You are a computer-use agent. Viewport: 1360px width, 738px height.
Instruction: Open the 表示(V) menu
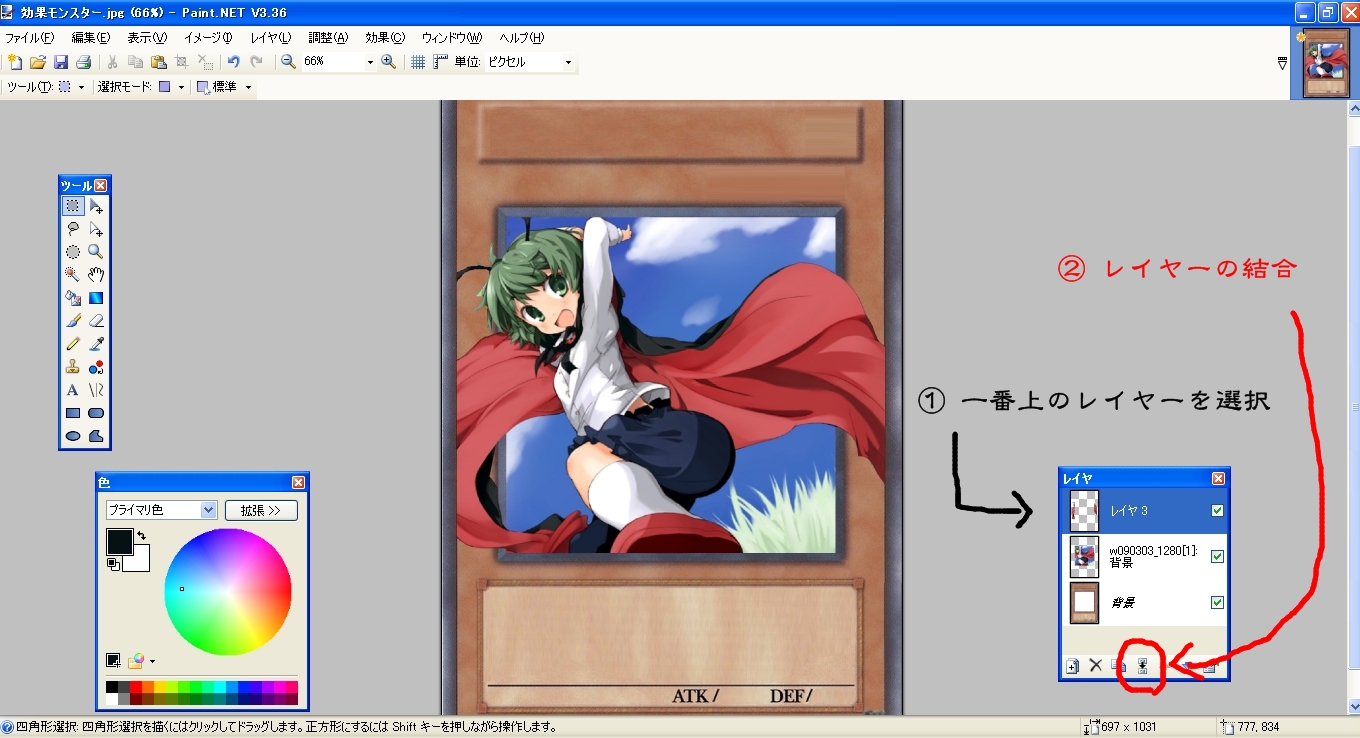pos(147,38)
